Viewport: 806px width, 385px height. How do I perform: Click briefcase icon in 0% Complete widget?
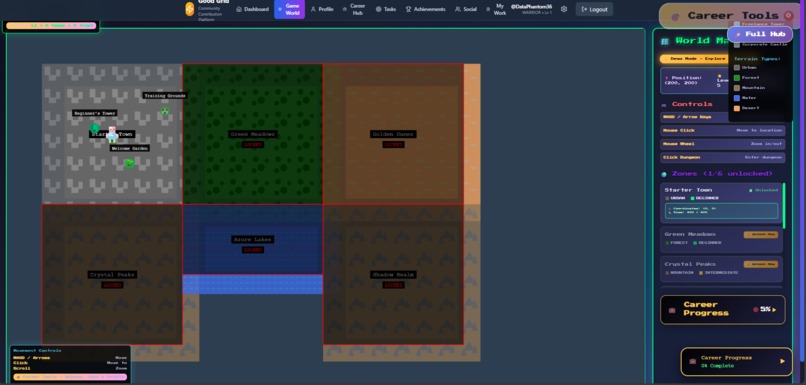click(x=692, y=361)
